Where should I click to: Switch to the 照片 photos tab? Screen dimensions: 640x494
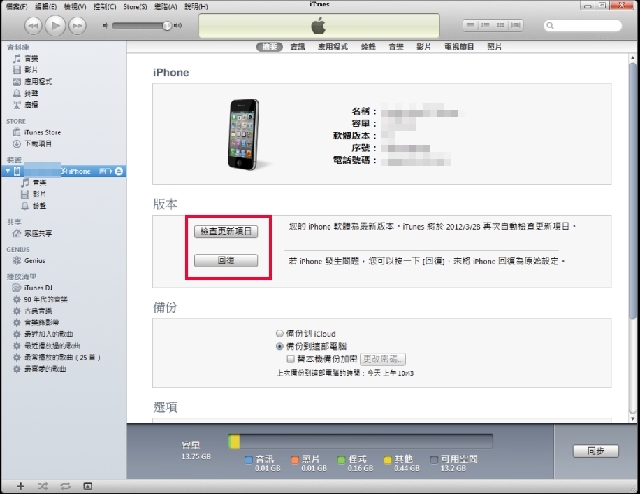[x=494, y=47]
